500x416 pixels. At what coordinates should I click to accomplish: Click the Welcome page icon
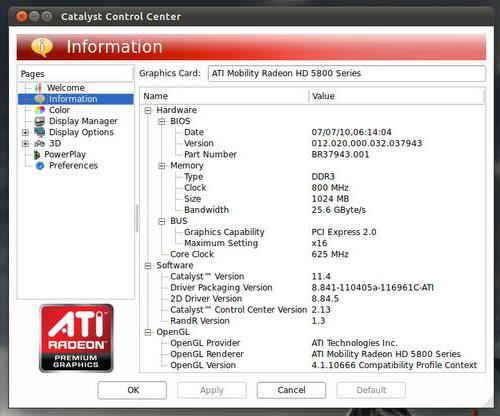(x=39, y=88)
